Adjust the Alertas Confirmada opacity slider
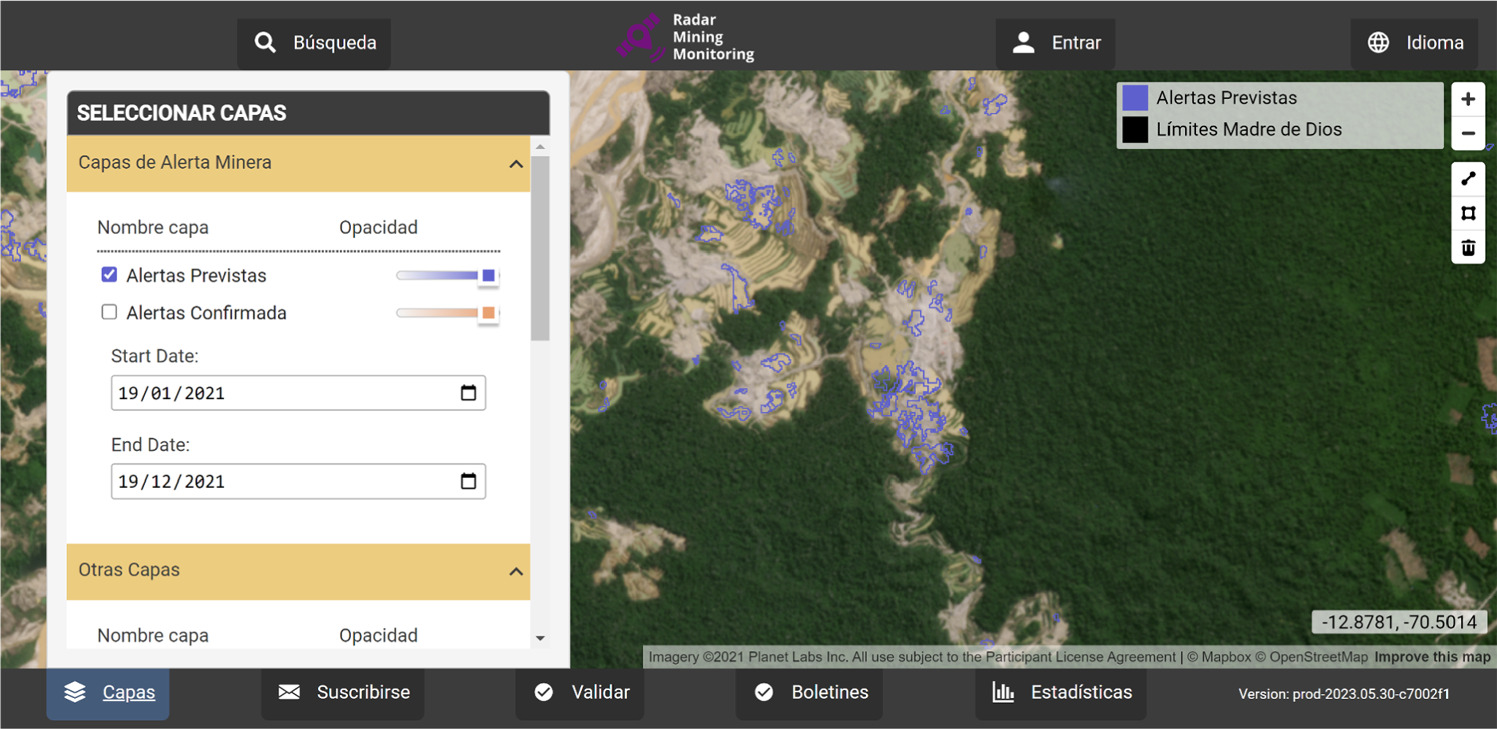The image size is (1497, 729). point(447,314)
